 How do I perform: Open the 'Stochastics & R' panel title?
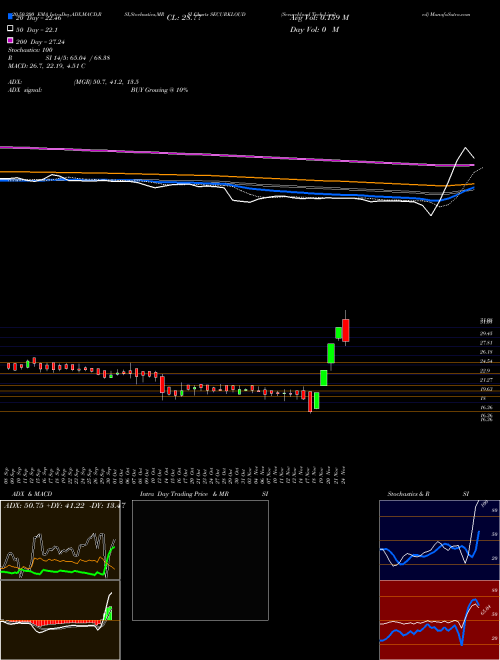pyautogui.click(x=408, y=494)
